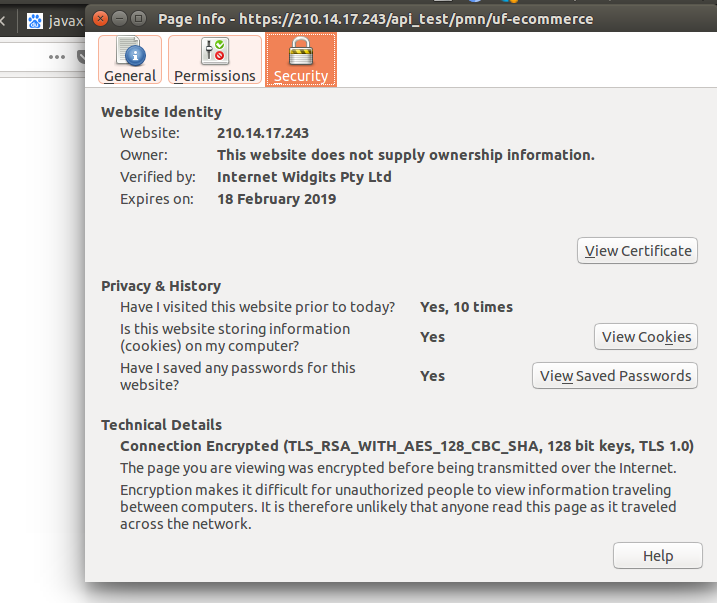Select the text 'Internet Widgits Pty Ltd'
The image size is (717, 603).
pos(304,177)
